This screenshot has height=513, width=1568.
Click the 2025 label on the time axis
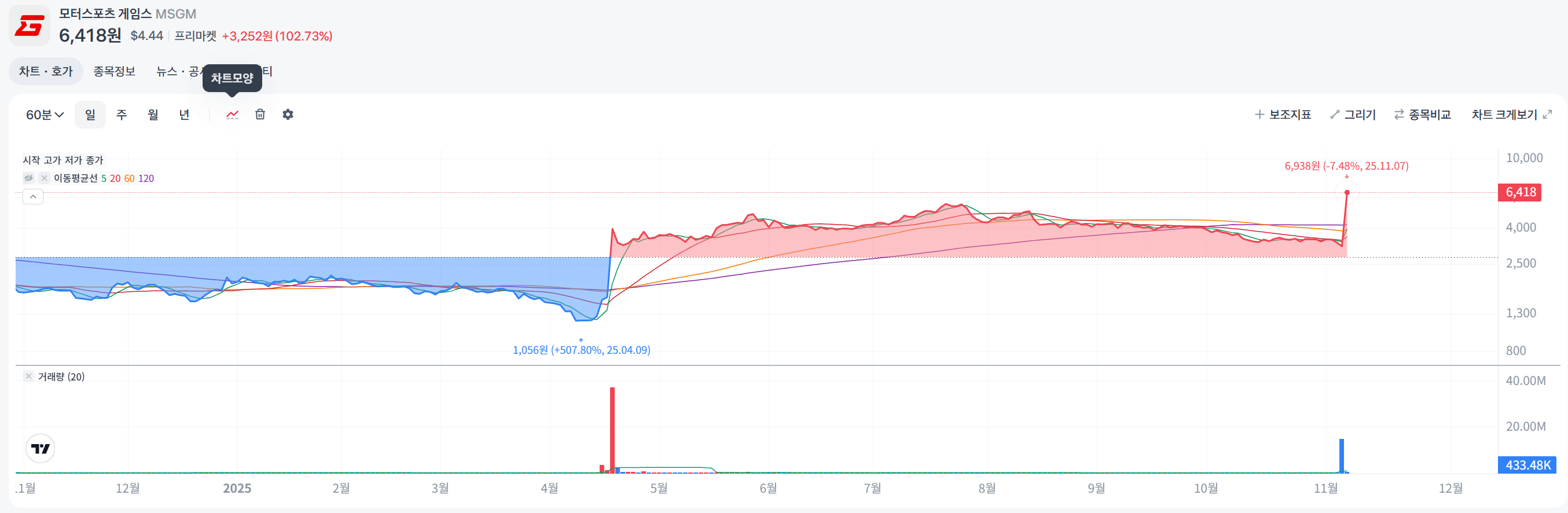coord(237,488)
